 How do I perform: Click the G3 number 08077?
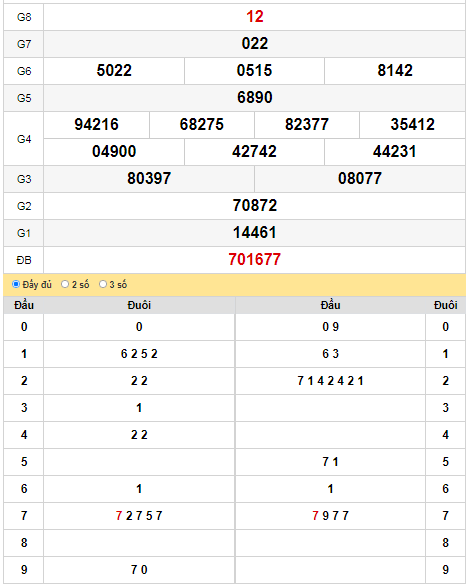360,178
